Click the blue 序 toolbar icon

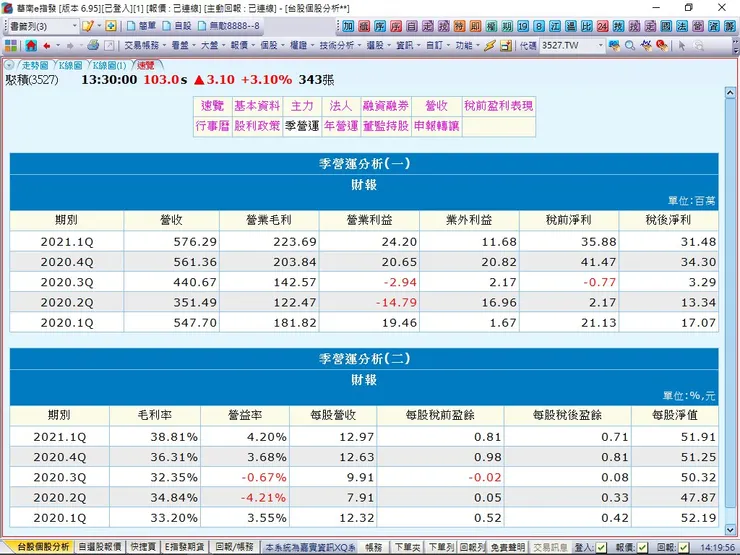pyautogui.click(x=380, y=26)
